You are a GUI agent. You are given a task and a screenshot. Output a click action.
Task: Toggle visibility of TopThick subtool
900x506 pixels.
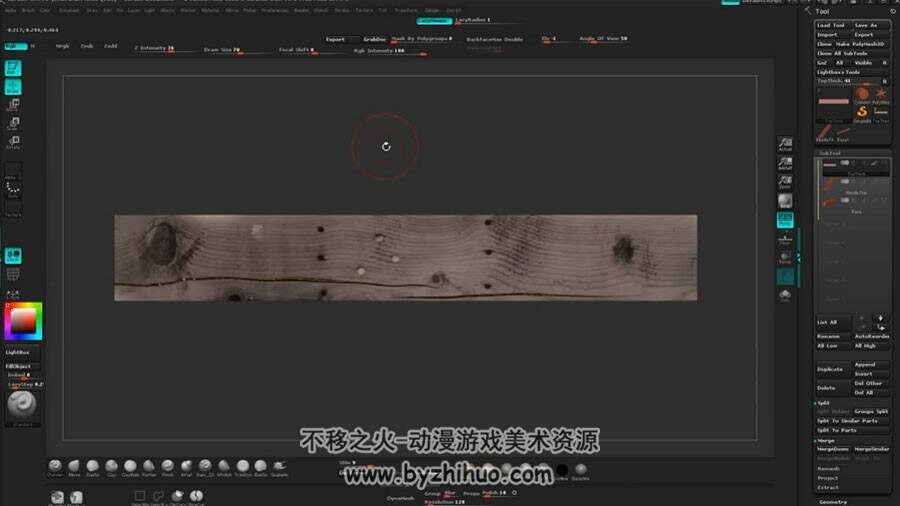click(x=844, y=163)
